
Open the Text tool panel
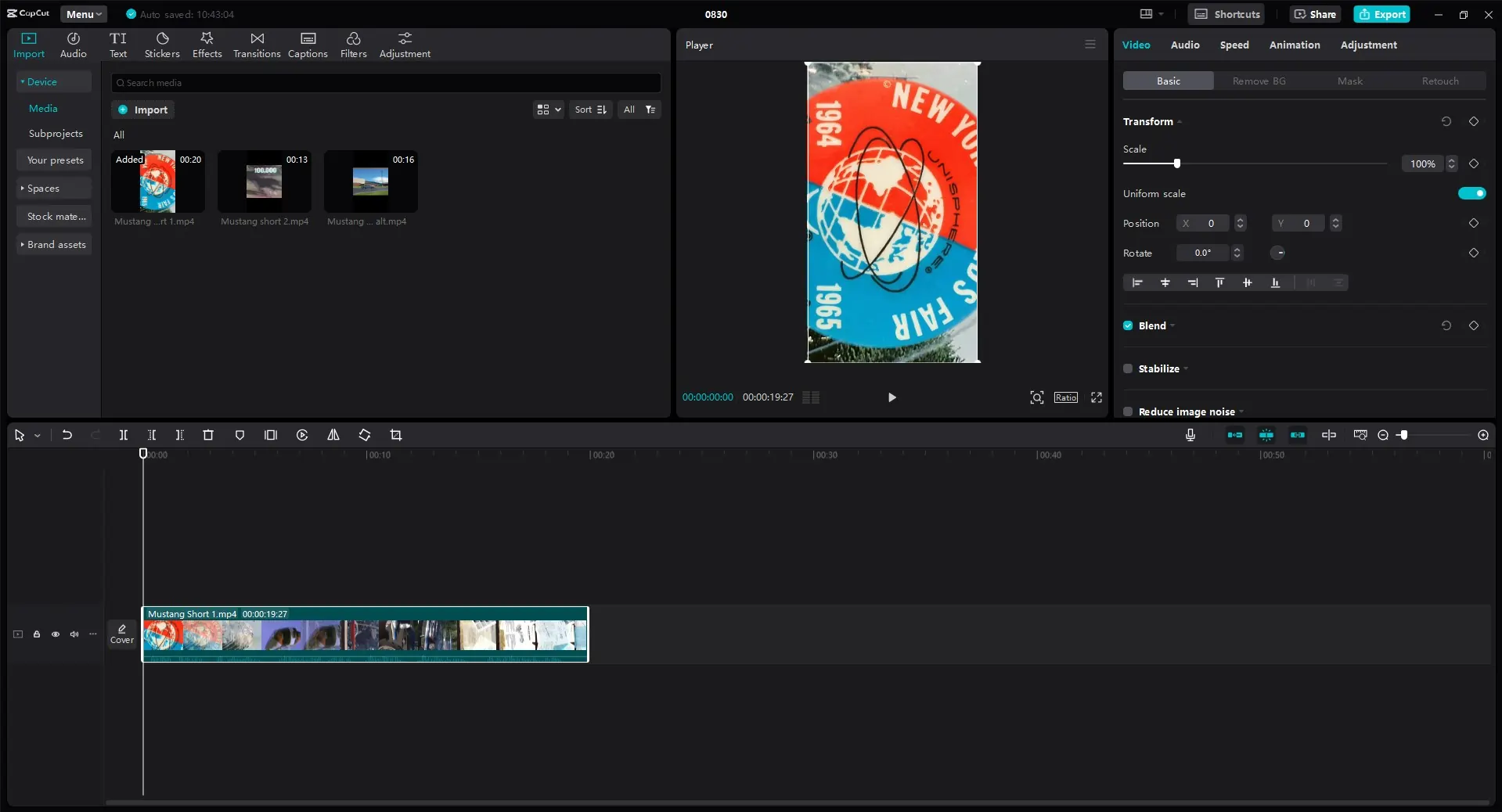tap(118, 45)
